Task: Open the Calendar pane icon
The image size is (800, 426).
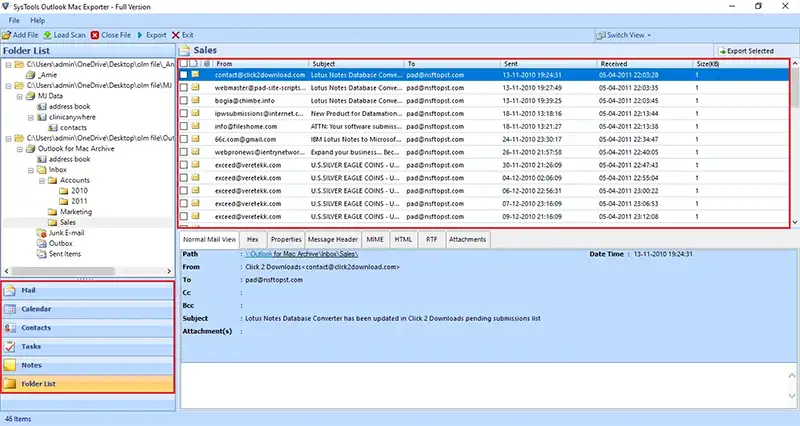Action: (10, 309)
